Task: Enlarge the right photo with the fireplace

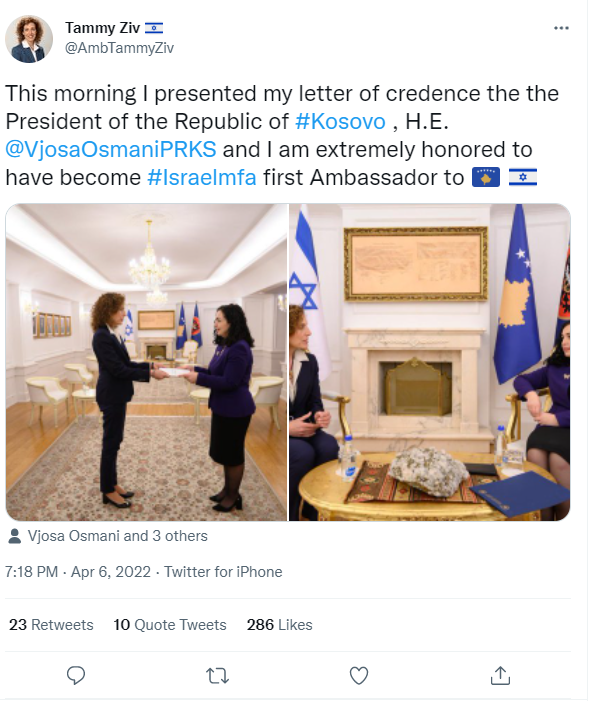Action: click(x=430, y=362)
